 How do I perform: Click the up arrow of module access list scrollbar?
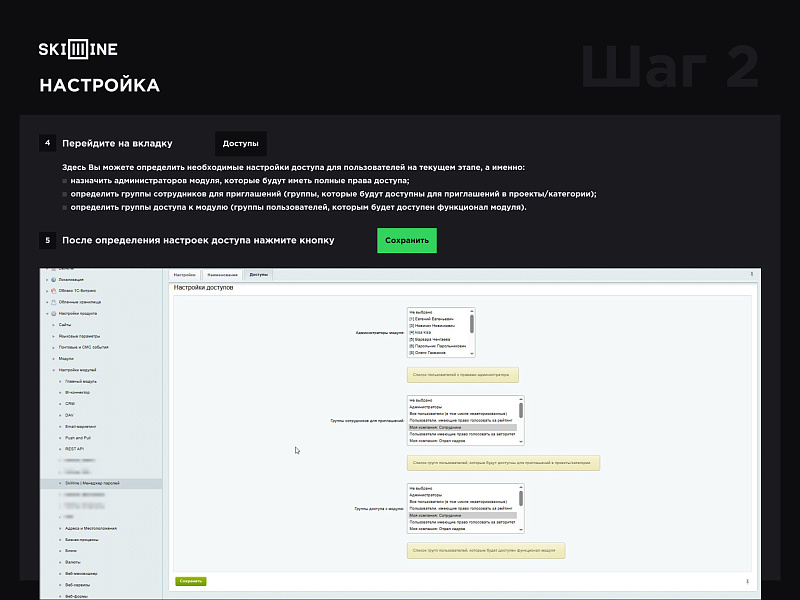(521, 487)
